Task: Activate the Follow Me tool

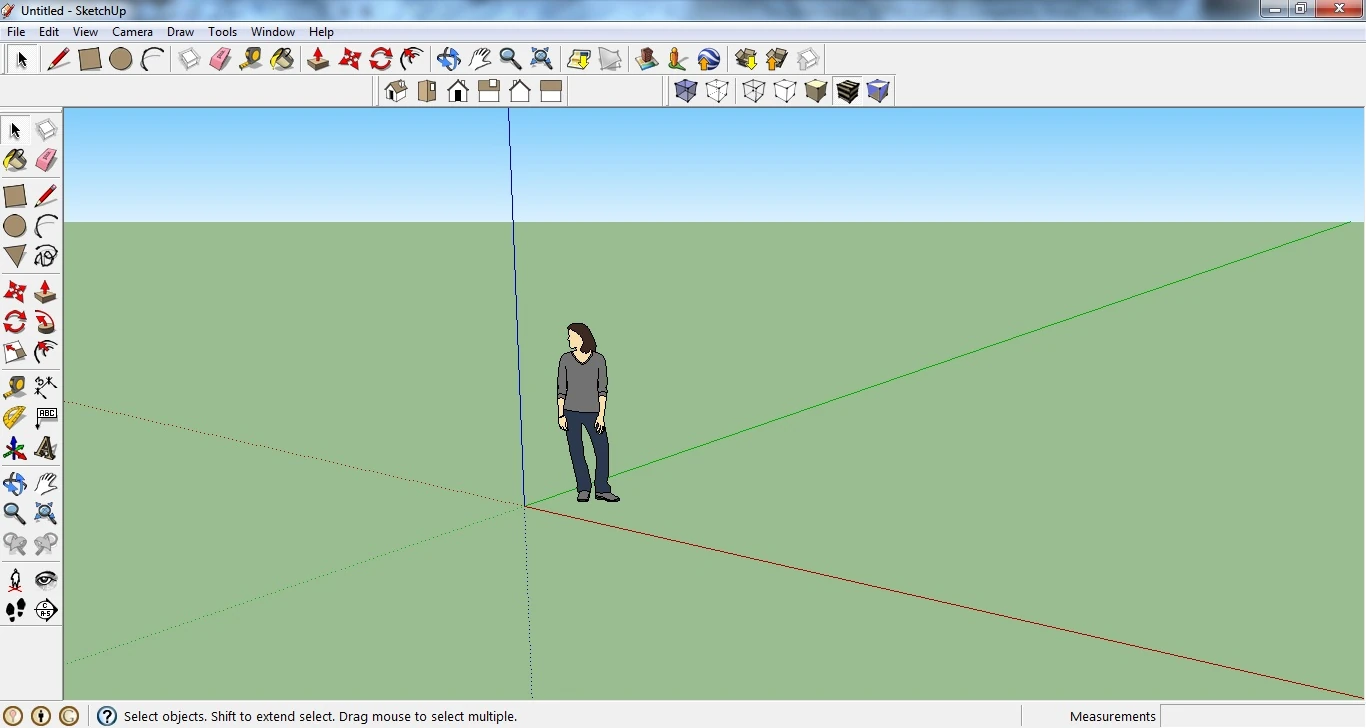Action: point(46,322)
